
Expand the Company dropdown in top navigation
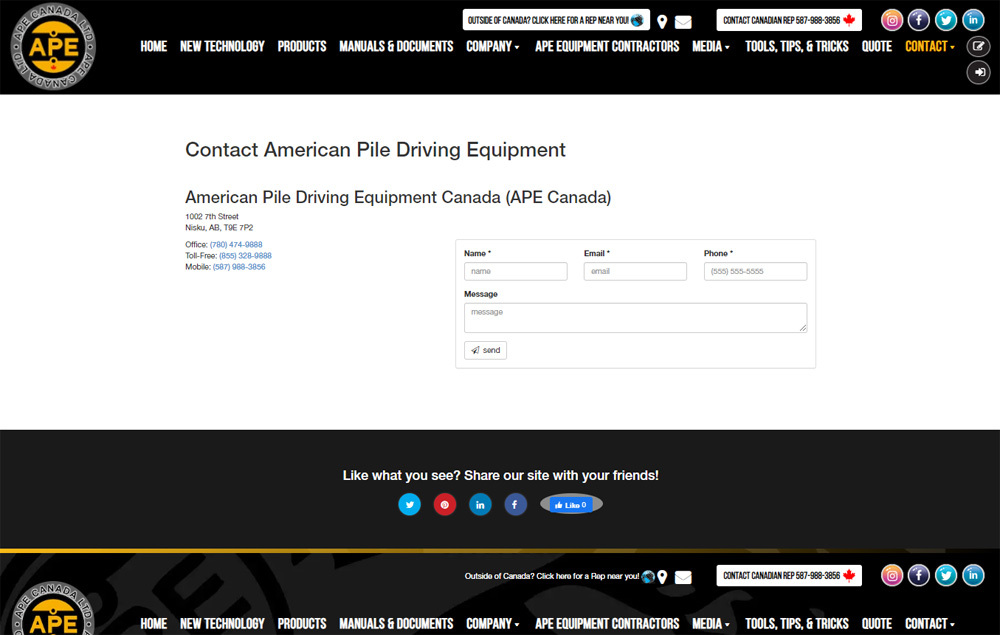click(493, 46)
